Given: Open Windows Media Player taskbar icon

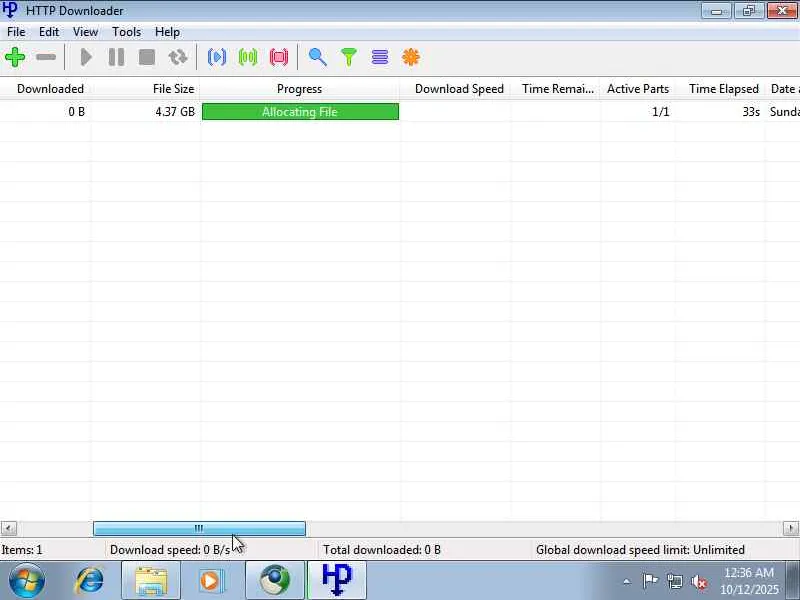Looking at the screenshot, I should tap(211, 581).
